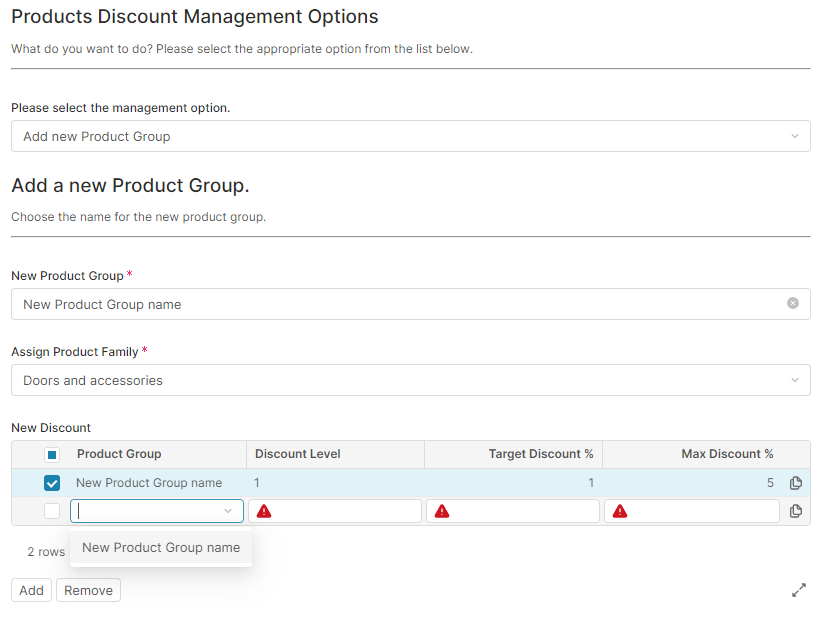
Task: Toggle the select-all checkbox in table header
Action: tap(52, 455)
